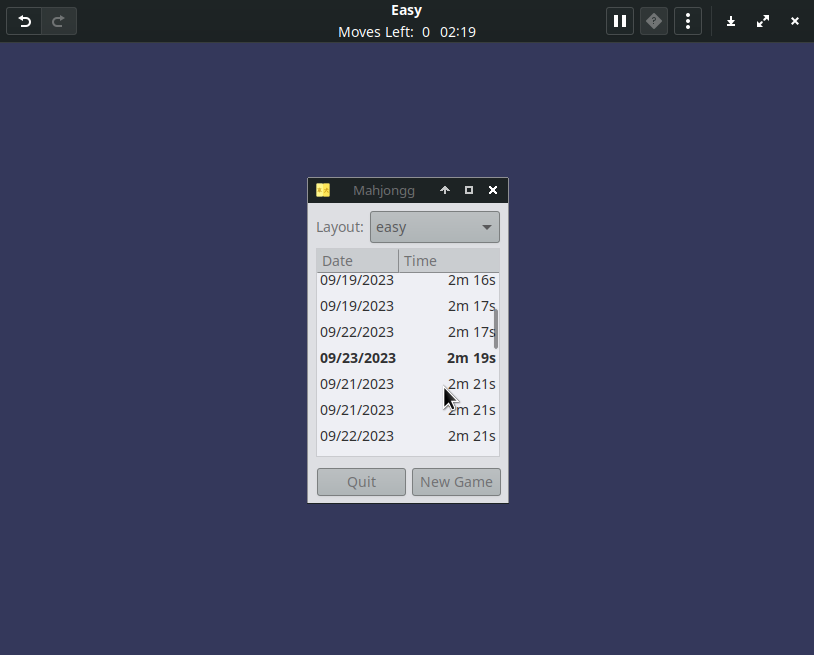Undo the last move

pos(24,21)
